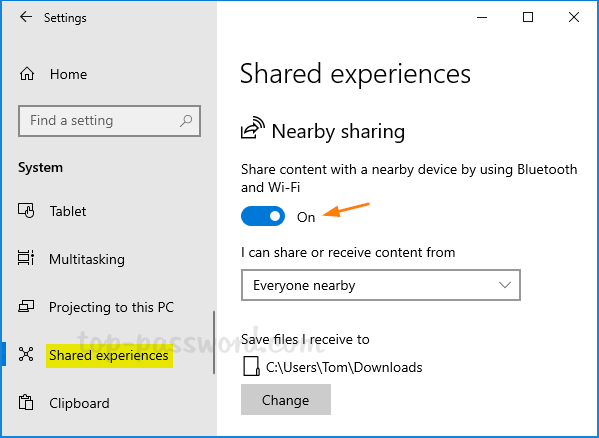599x438 pixels.
Task: Go back using the Settings arrow
Action: (x=26, y=17)
